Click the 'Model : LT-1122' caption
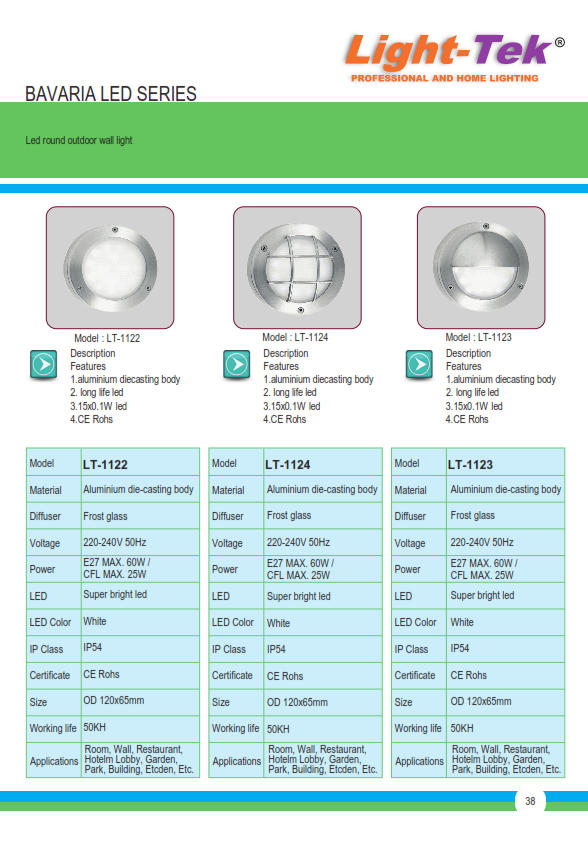Viewport: 588px width, 842px height. pyautogui.click(x=107, y=338)
